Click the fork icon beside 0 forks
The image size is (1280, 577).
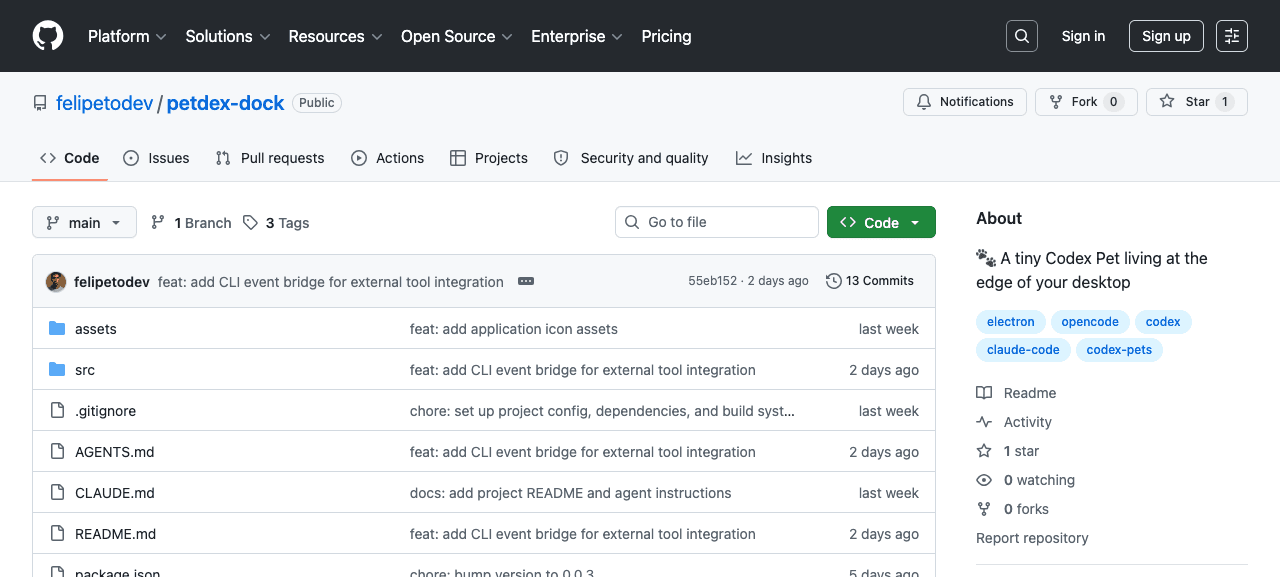click(x=984, y=509)
